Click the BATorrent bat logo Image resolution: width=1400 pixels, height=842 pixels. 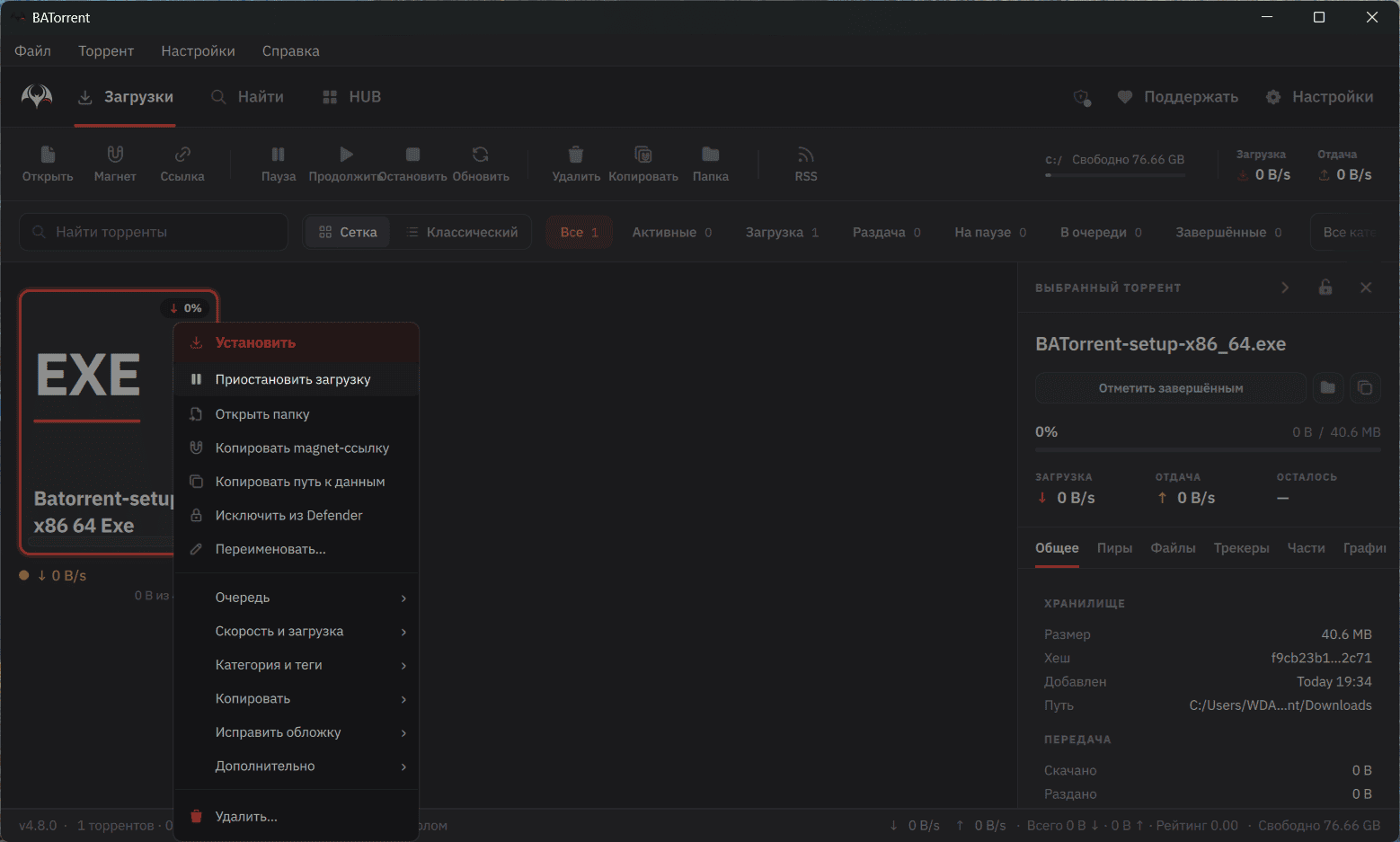37,96
